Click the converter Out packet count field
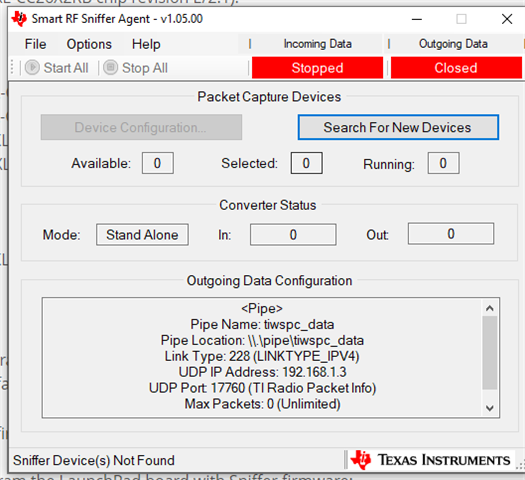 point(451,234)
